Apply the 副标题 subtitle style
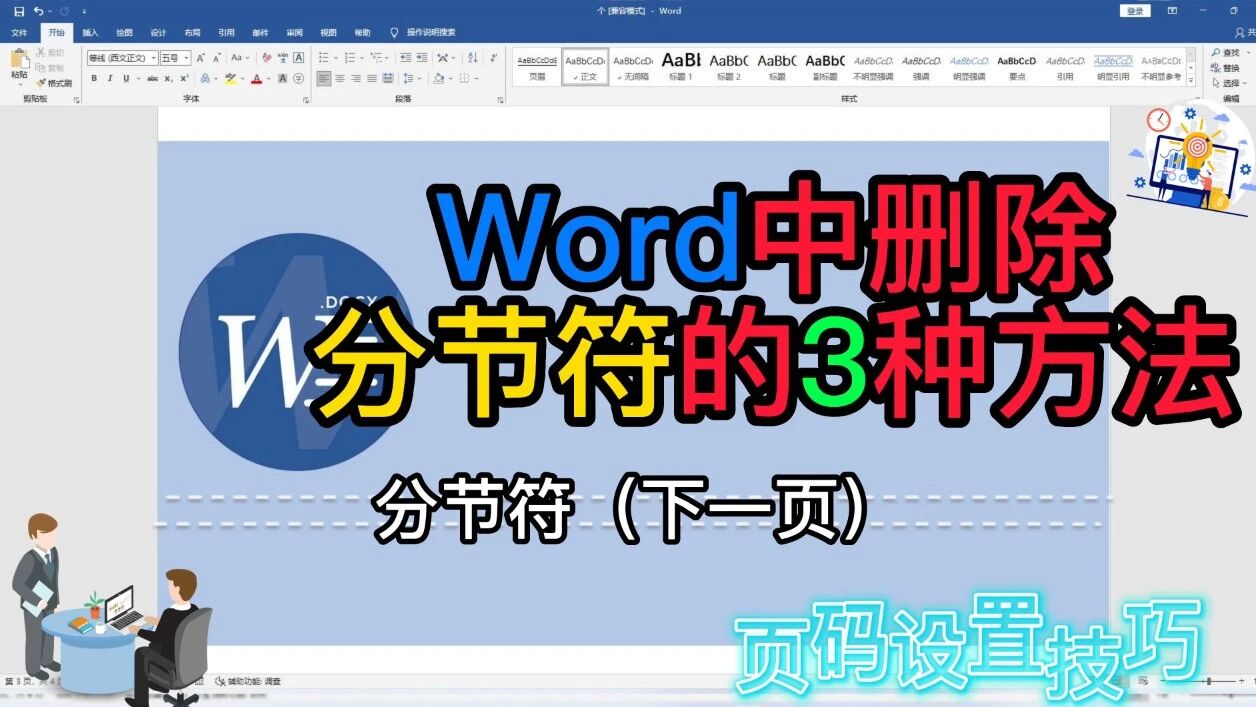The height and width of the screenshot is (707, 1256). pos(825,66)
